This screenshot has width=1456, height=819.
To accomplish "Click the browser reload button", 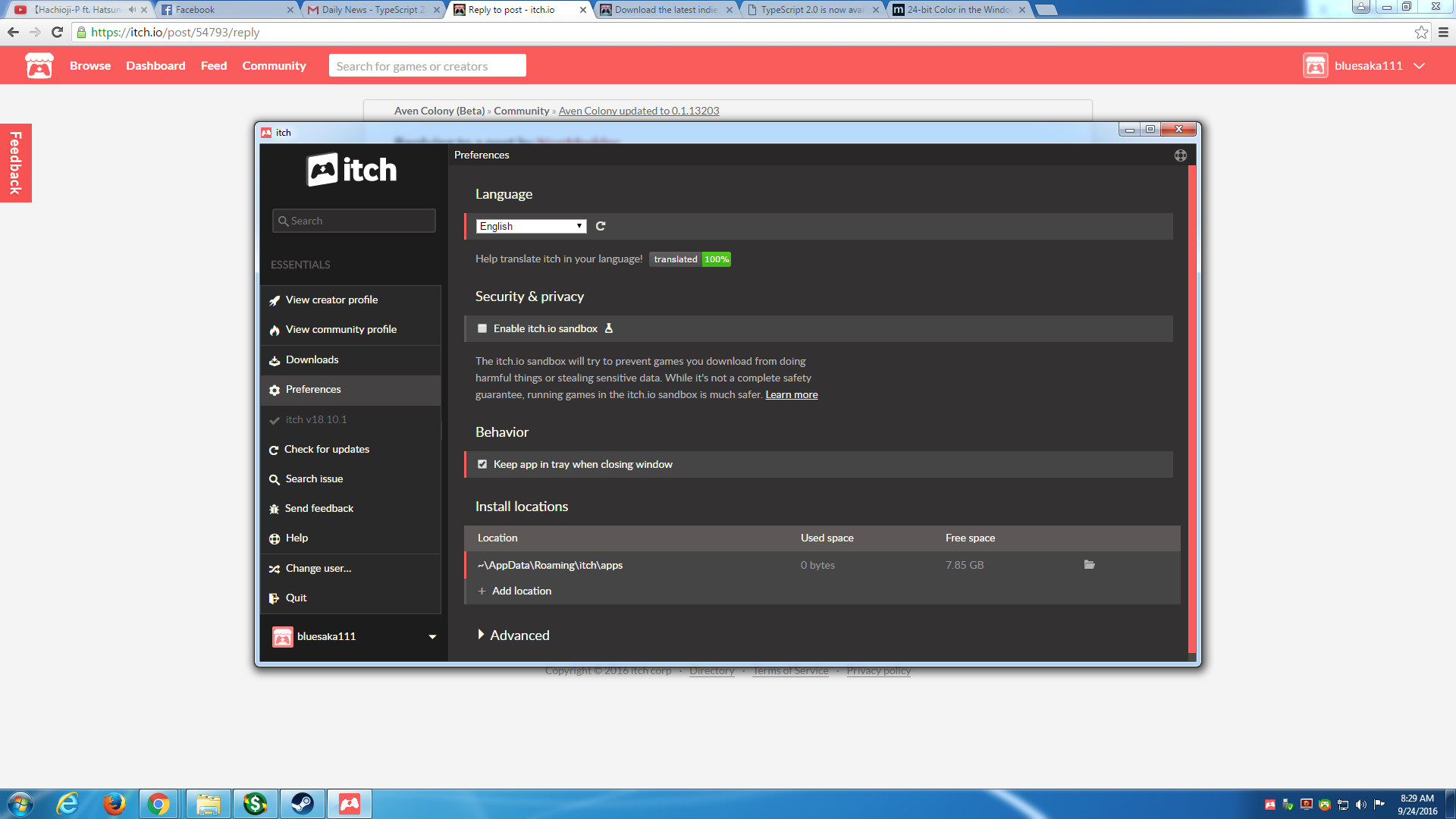I will 57,33.
